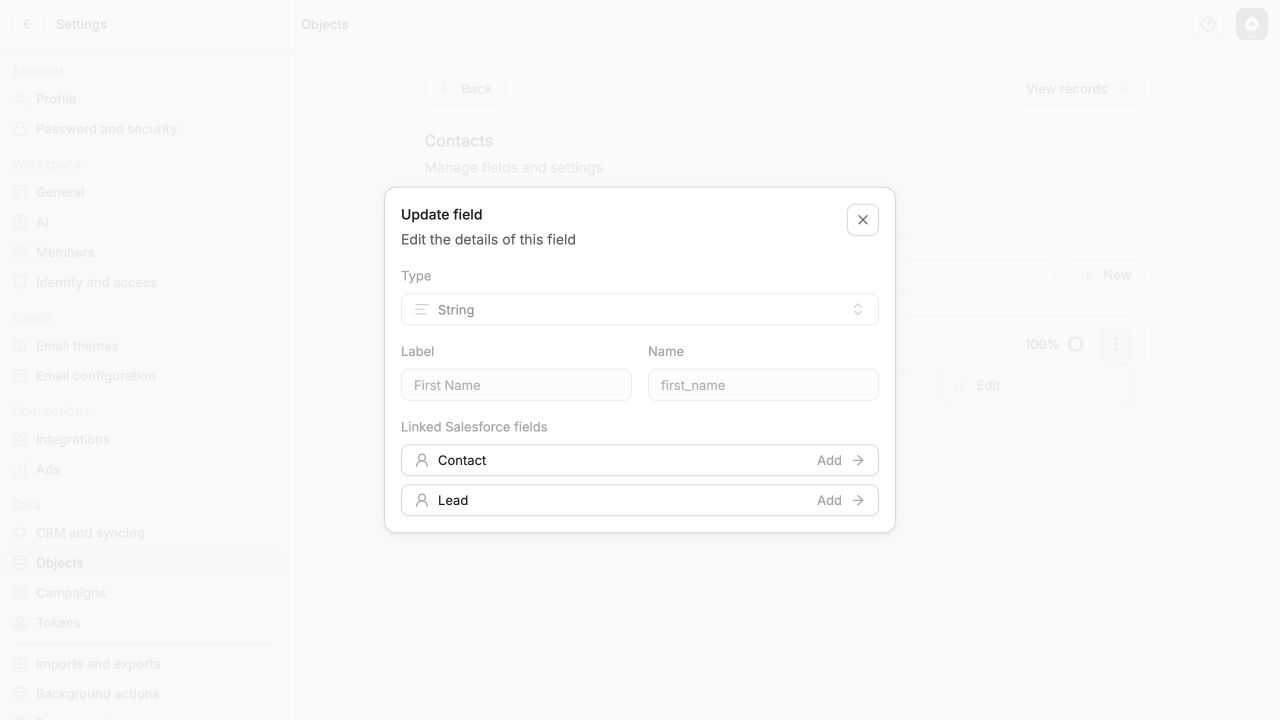The image size is (1280, 720).
Task: Click the Integrations grid icon
Action: point(20,439)
